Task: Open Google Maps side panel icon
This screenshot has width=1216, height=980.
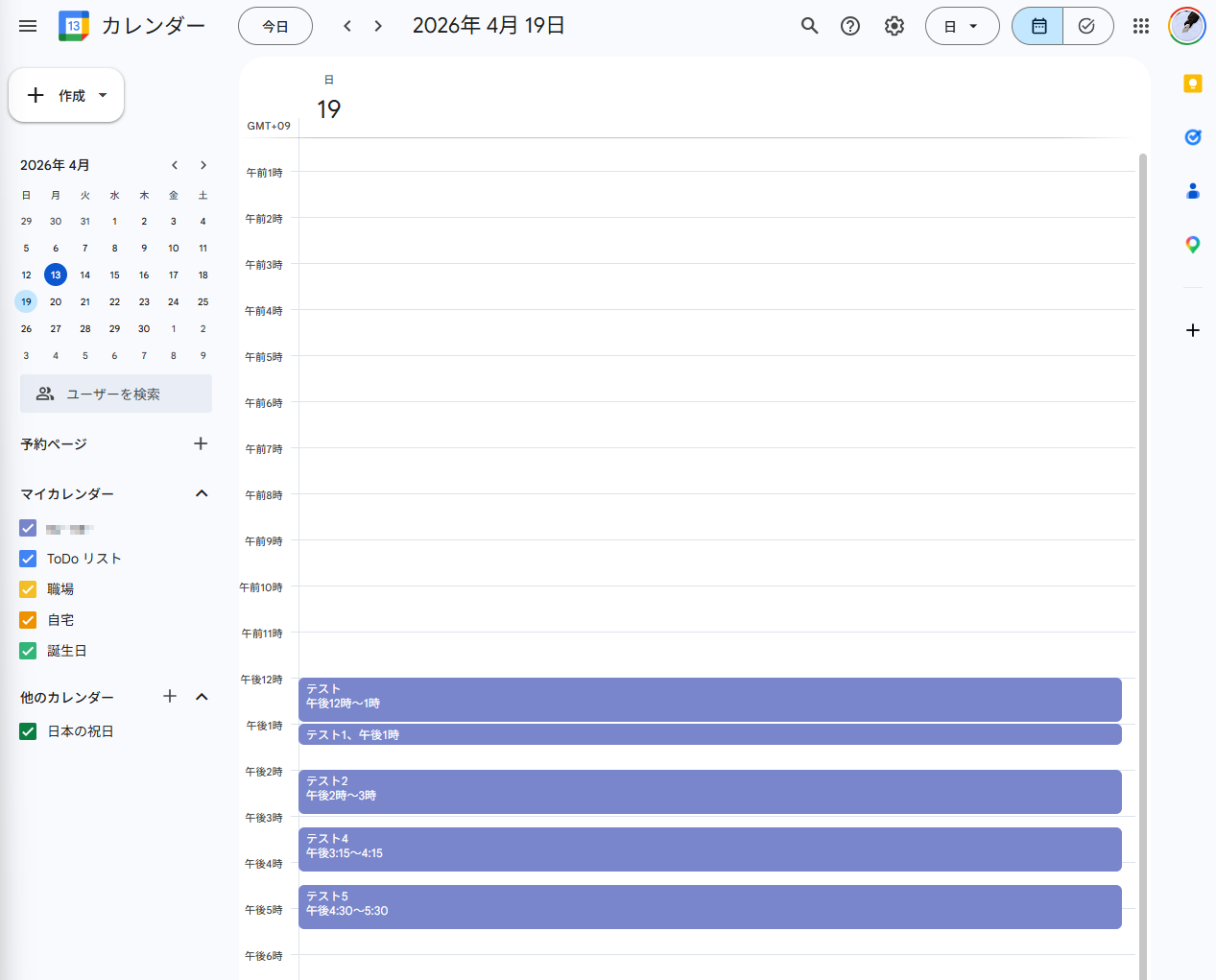Action: tap(1192, 245)
